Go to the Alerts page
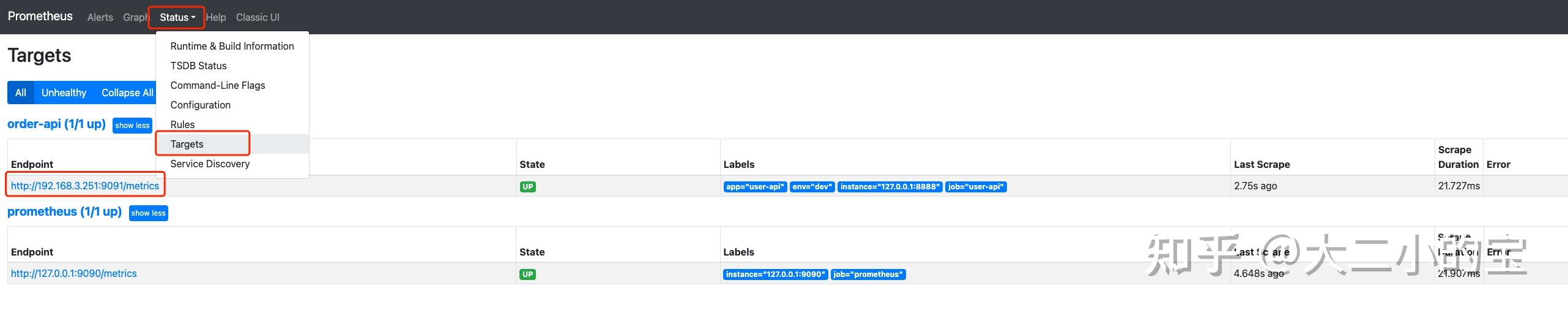 (100, 17)
